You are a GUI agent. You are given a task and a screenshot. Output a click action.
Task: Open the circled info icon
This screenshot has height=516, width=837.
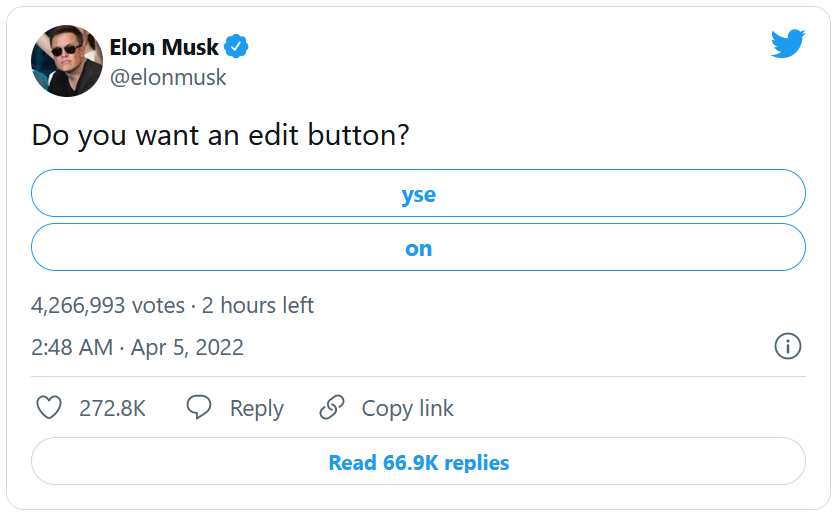click(x=788, y=347)
